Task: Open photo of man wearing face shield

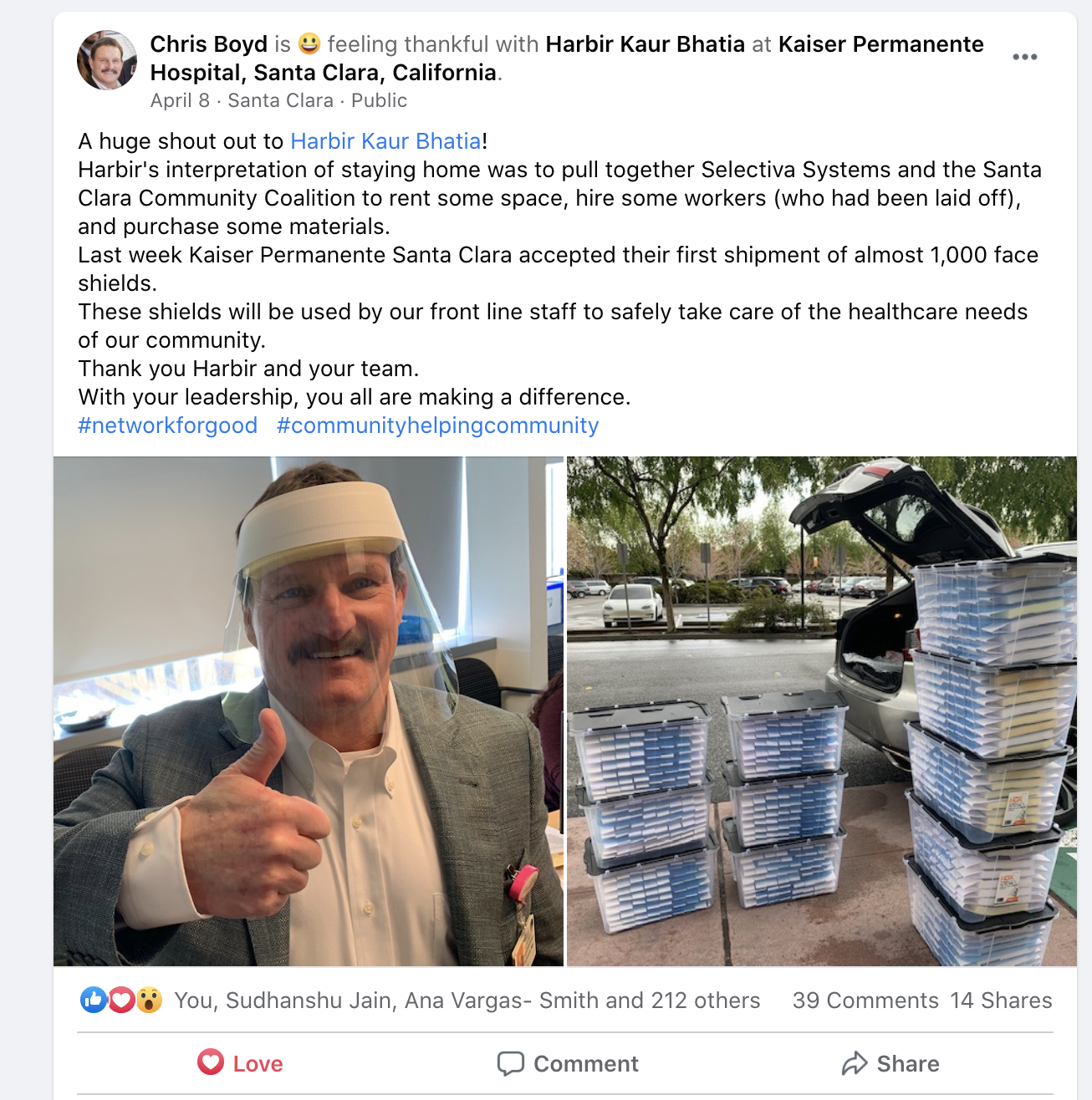Action: [x=309, y=711]
